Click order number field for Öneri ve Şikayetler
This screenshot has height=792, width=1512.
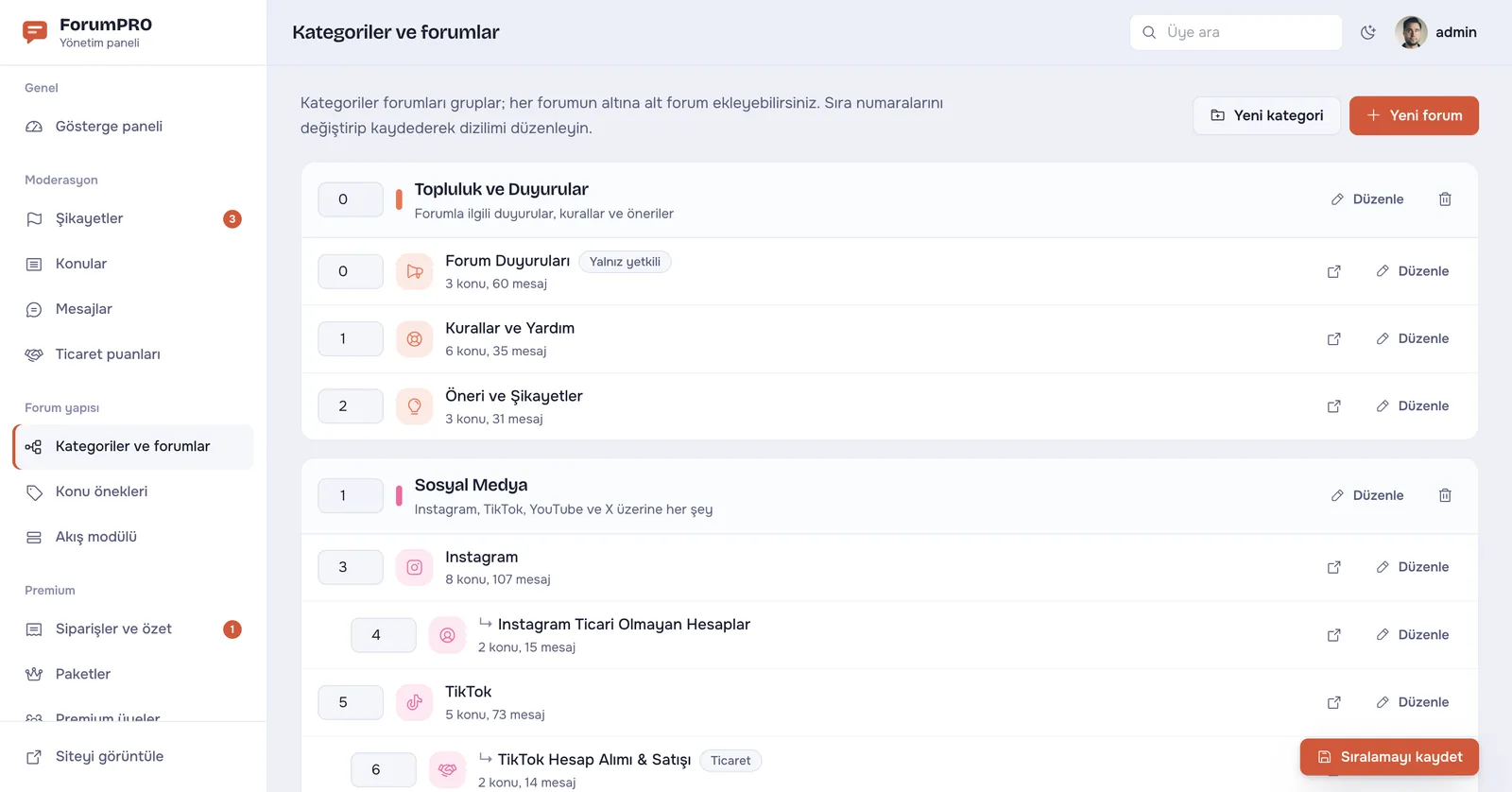(351, 406)
